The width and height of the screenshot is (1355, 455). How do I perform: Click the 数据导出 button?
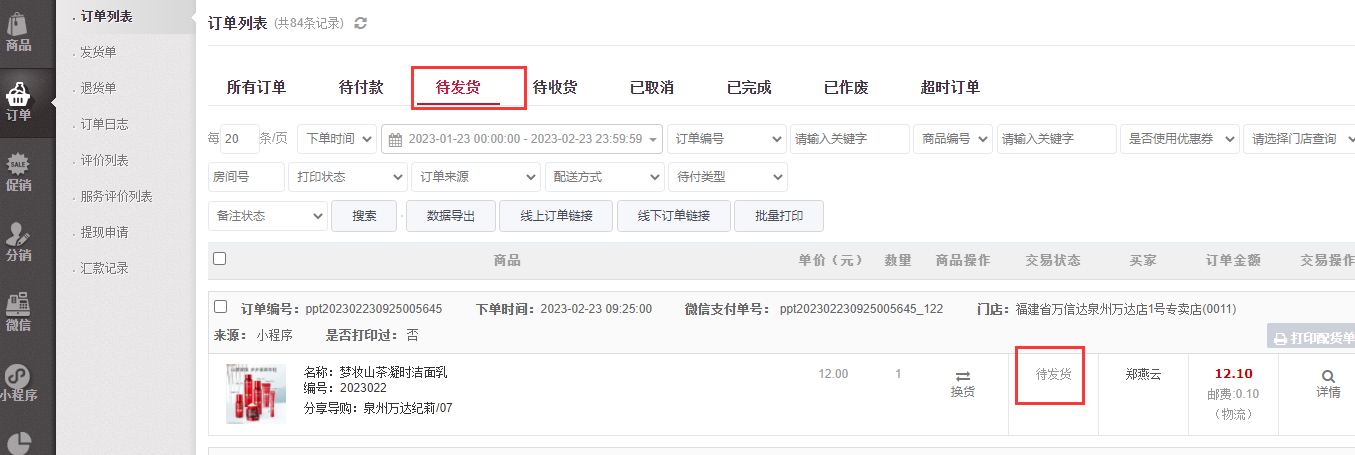click(451, 216)
